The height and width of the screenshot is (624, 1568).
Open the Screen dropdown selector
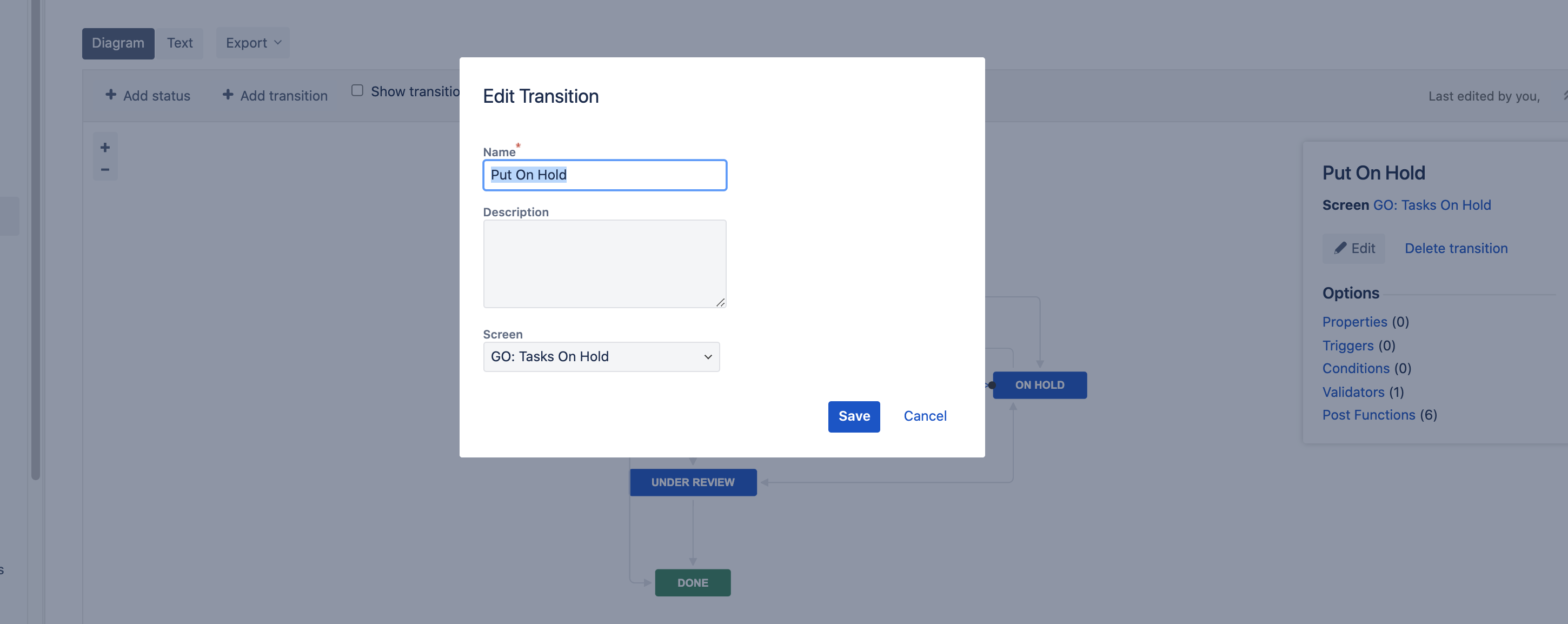(601, 357)
